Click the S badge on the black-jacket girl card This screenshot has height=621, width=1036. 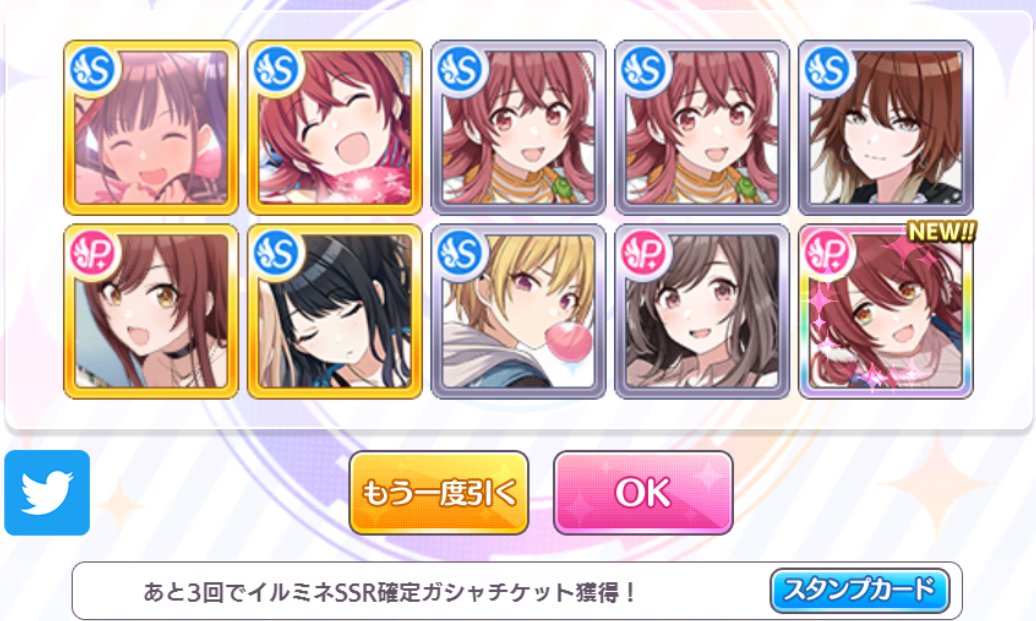tap(828, 70)
